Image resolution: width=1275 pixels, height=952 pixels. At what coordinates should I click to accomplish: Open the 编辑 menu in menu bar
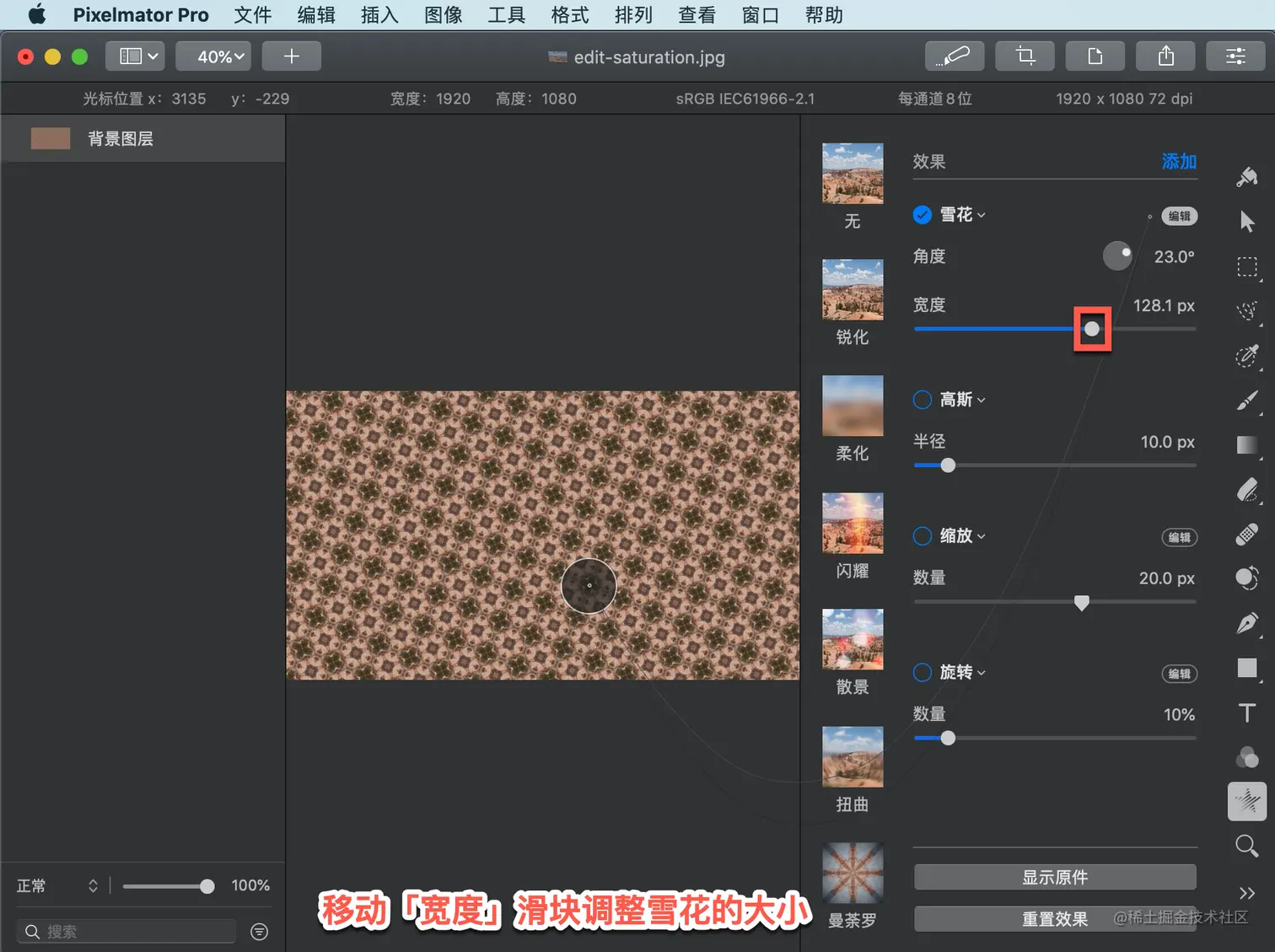coord(316,14)
